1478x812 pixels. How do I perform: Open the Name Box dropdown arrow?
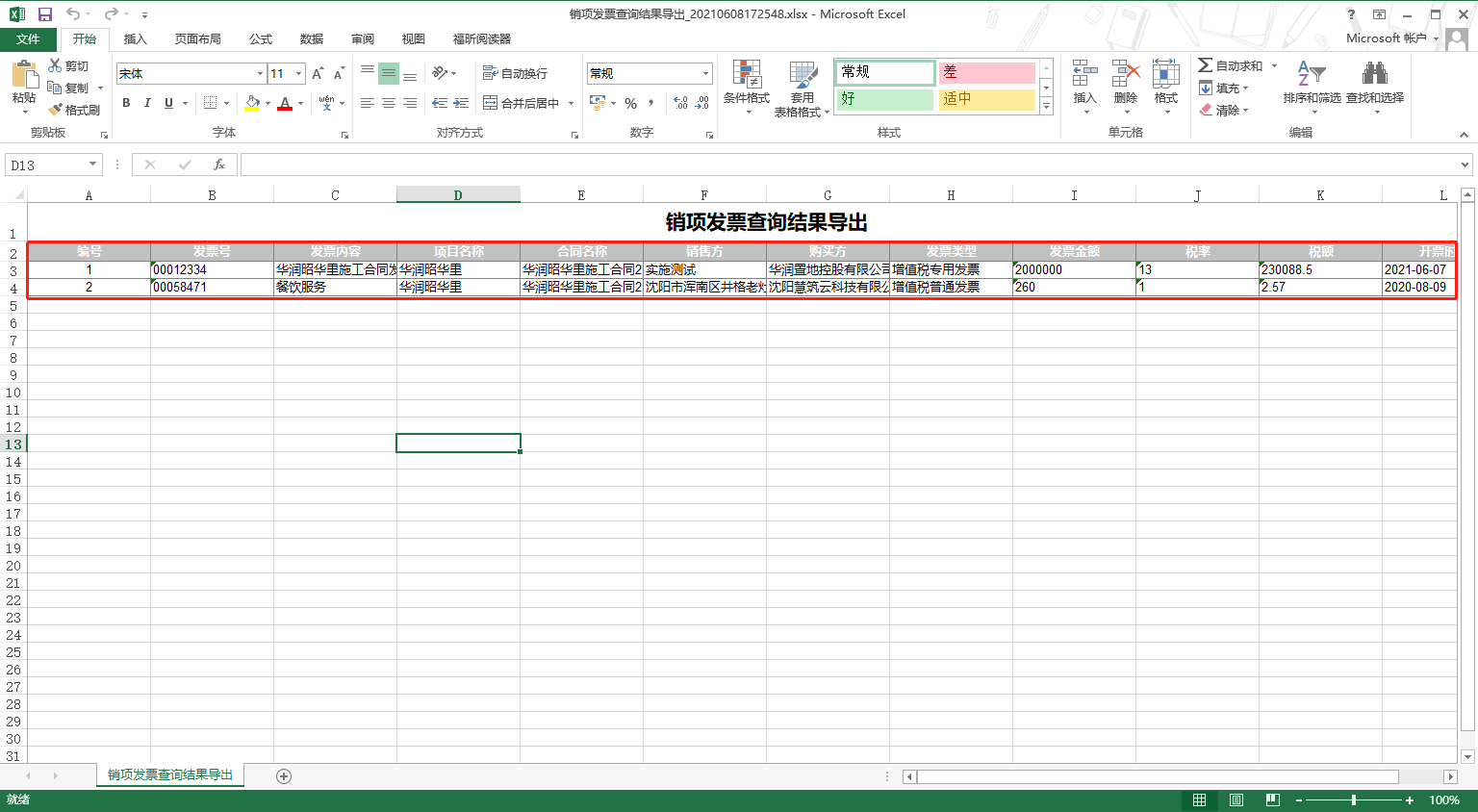[x=93, y=165]
